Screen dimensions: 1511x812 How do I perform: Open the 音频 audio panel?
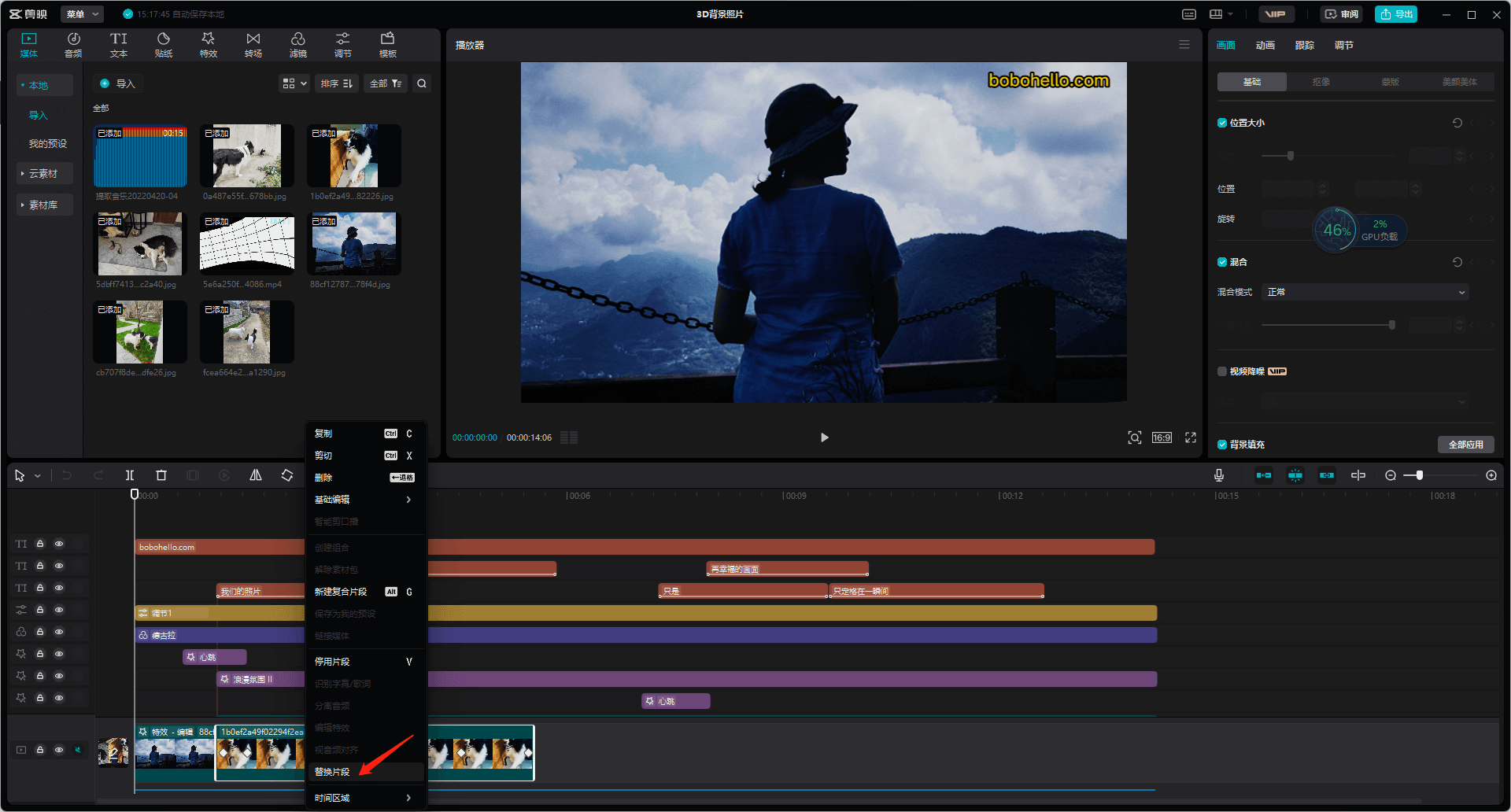click(x=73, y=45)
